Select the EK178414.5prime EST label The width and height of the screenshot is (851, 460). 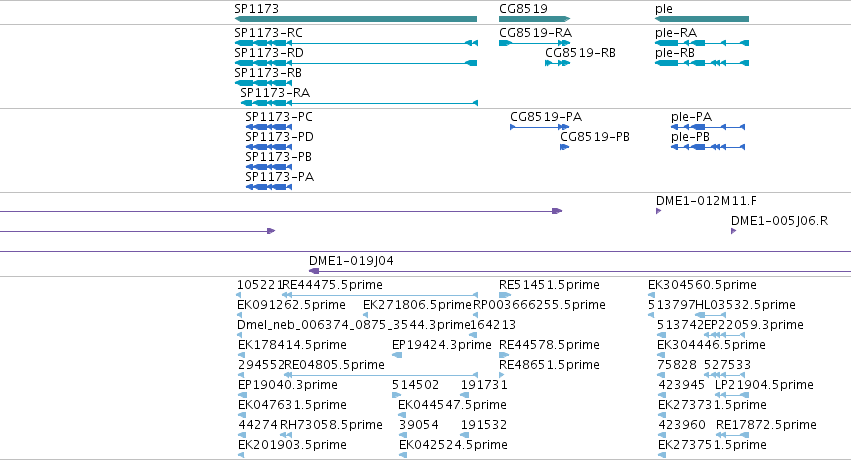(292, 345)
